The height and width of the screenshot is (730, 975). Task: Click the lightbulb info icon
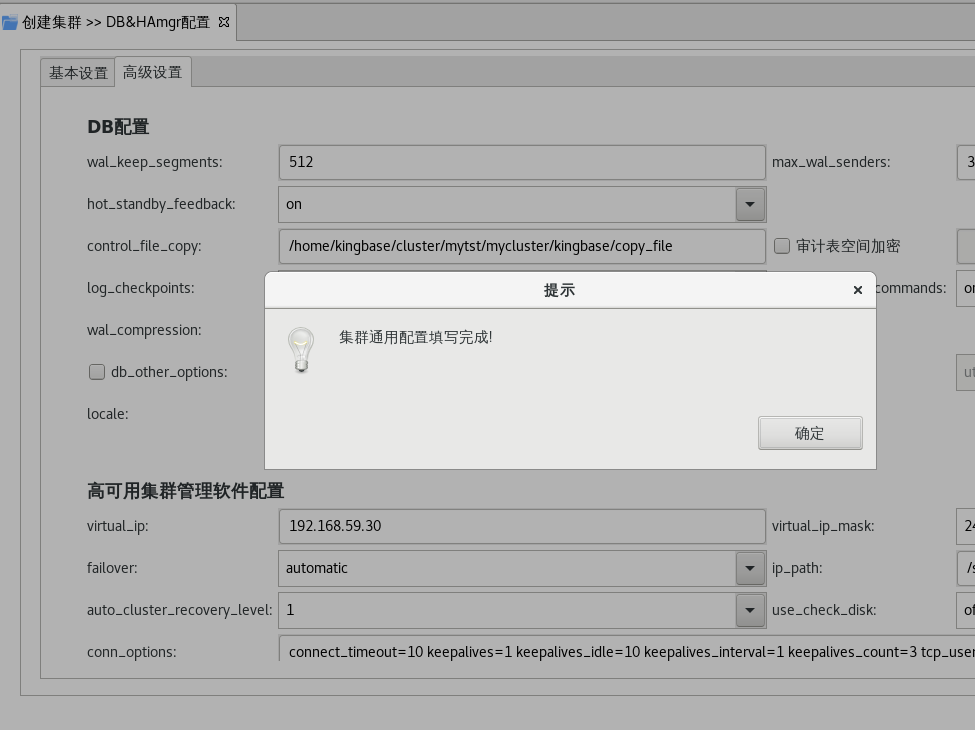click(x=301, y=350)
